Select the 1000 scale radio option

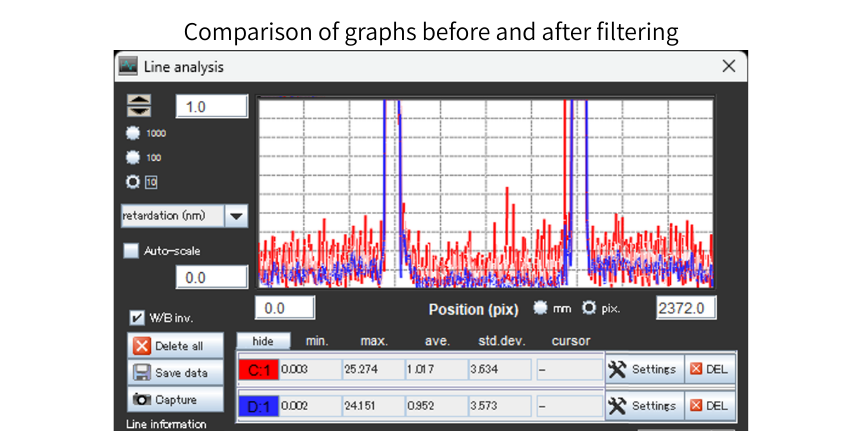[132, 133]
